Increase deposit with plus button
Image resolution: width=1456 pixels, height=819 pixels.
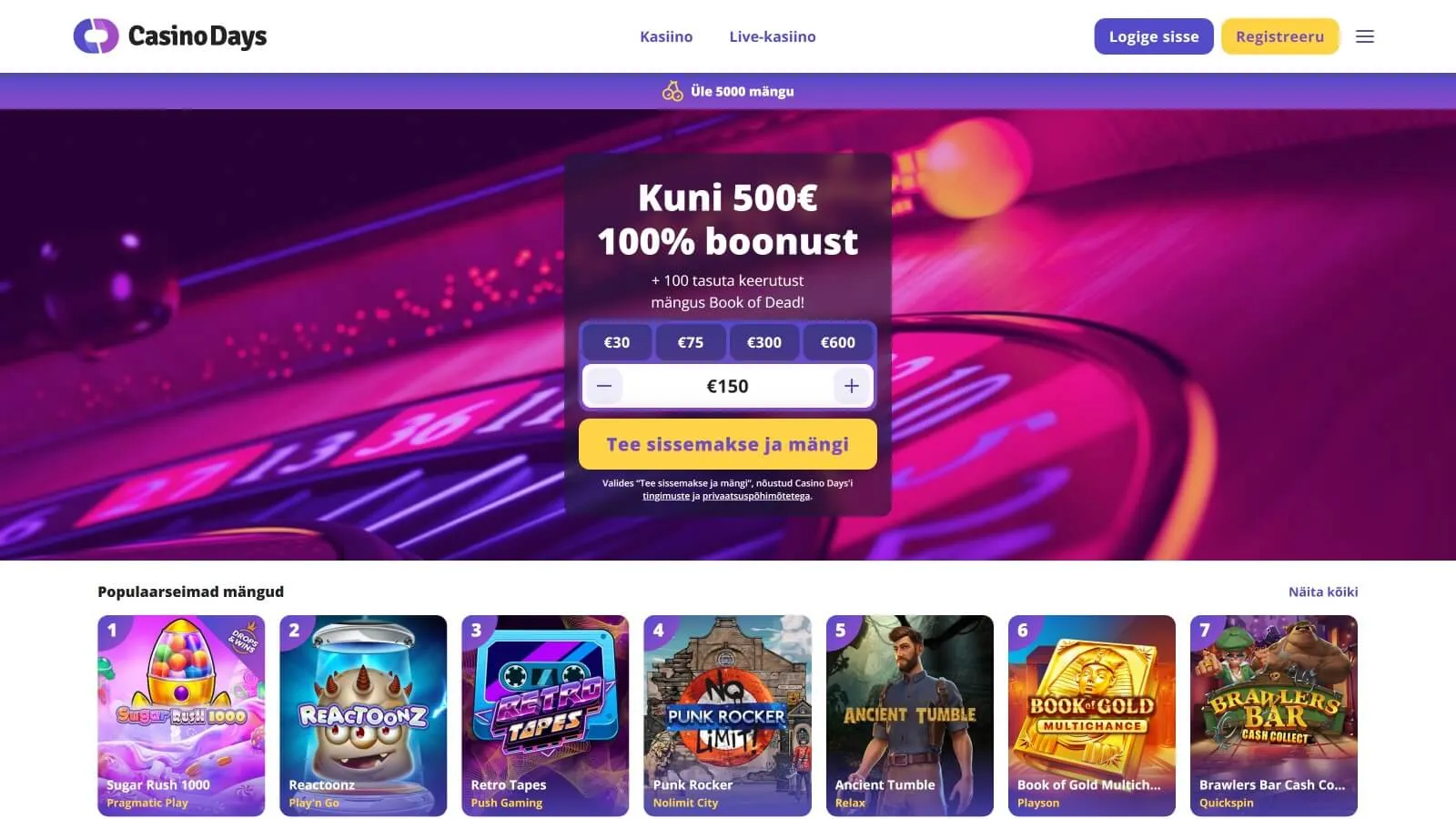852,386
